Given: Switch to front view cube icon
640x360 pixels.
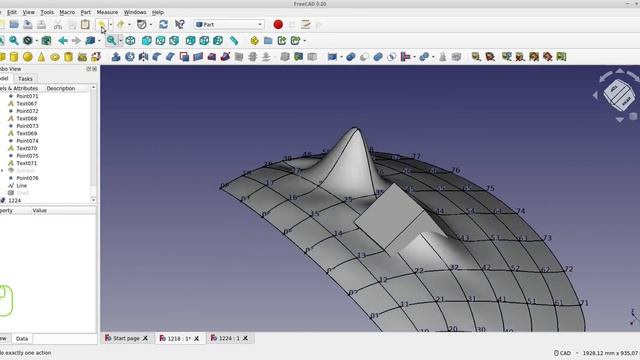Looking at the screenshot, I should 147,40.
